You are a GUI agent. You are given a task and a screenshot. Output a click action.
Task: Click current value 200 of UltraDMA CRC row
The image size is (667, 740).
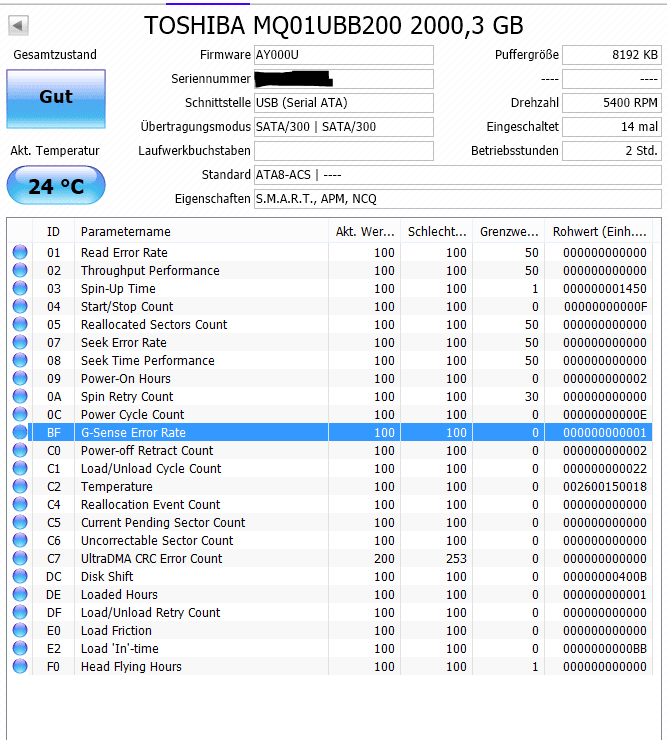click(x=384, y=558)
